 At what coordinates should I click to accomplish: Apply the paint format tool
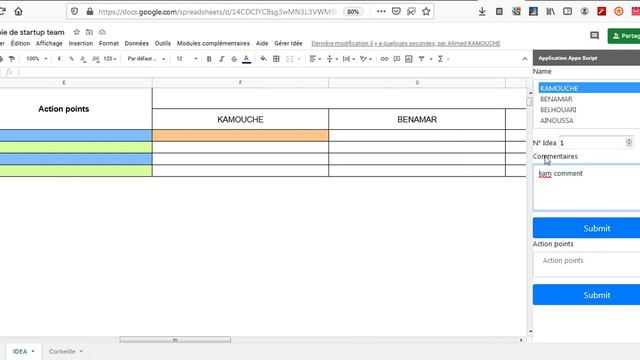point(12,59)
